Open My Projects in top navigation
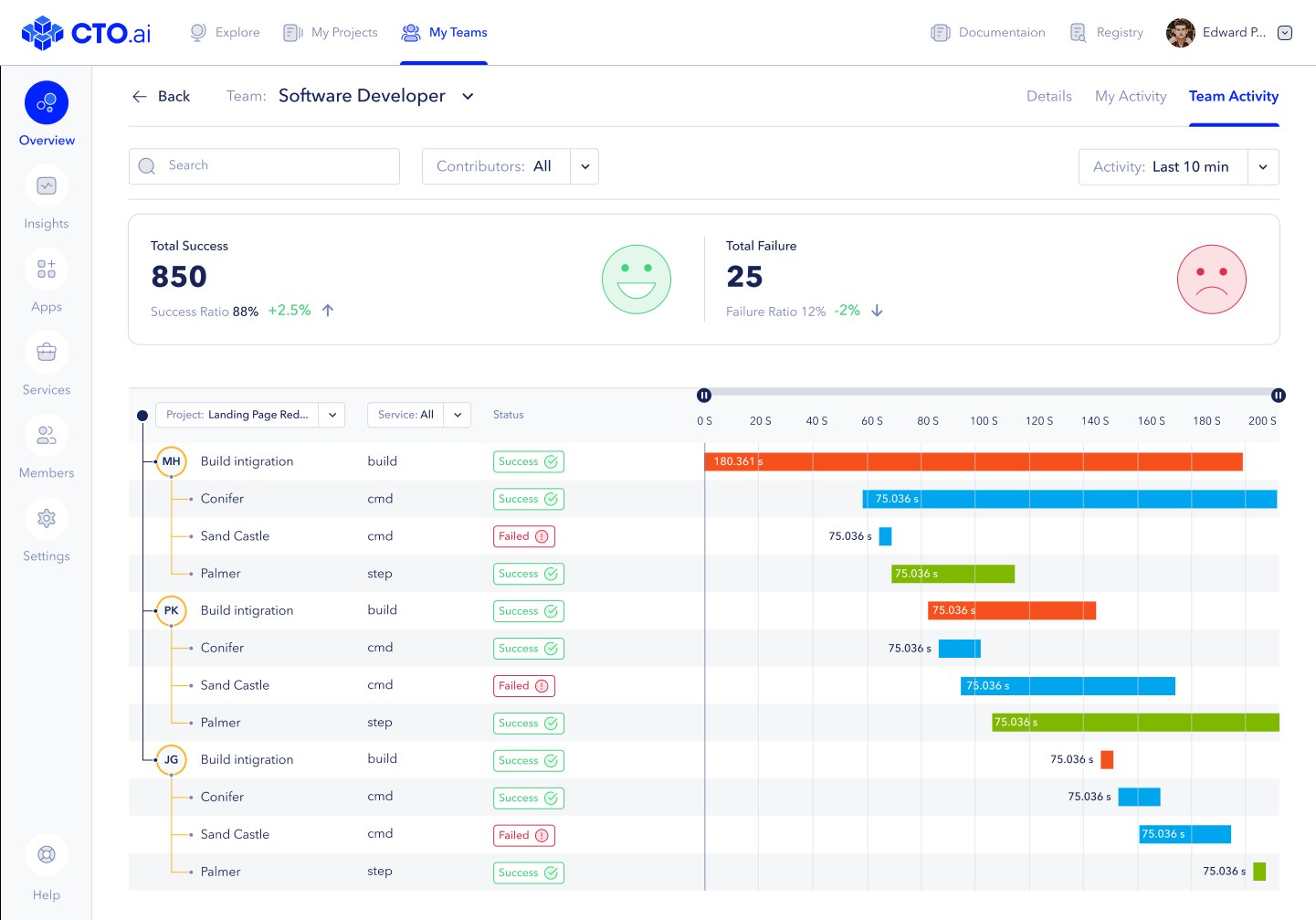This screenshot has width=1316, height=920. [331, 33]
